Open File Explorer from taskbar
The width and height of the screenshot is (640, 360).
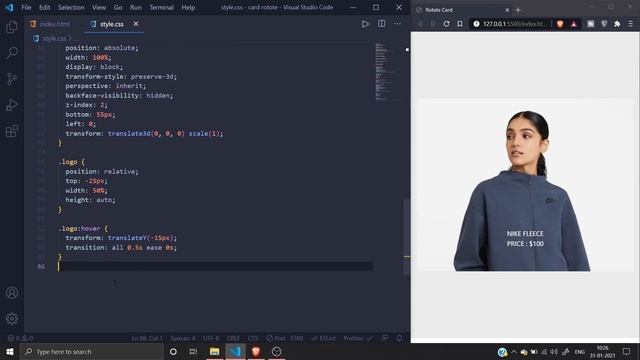tap(214, 351)
